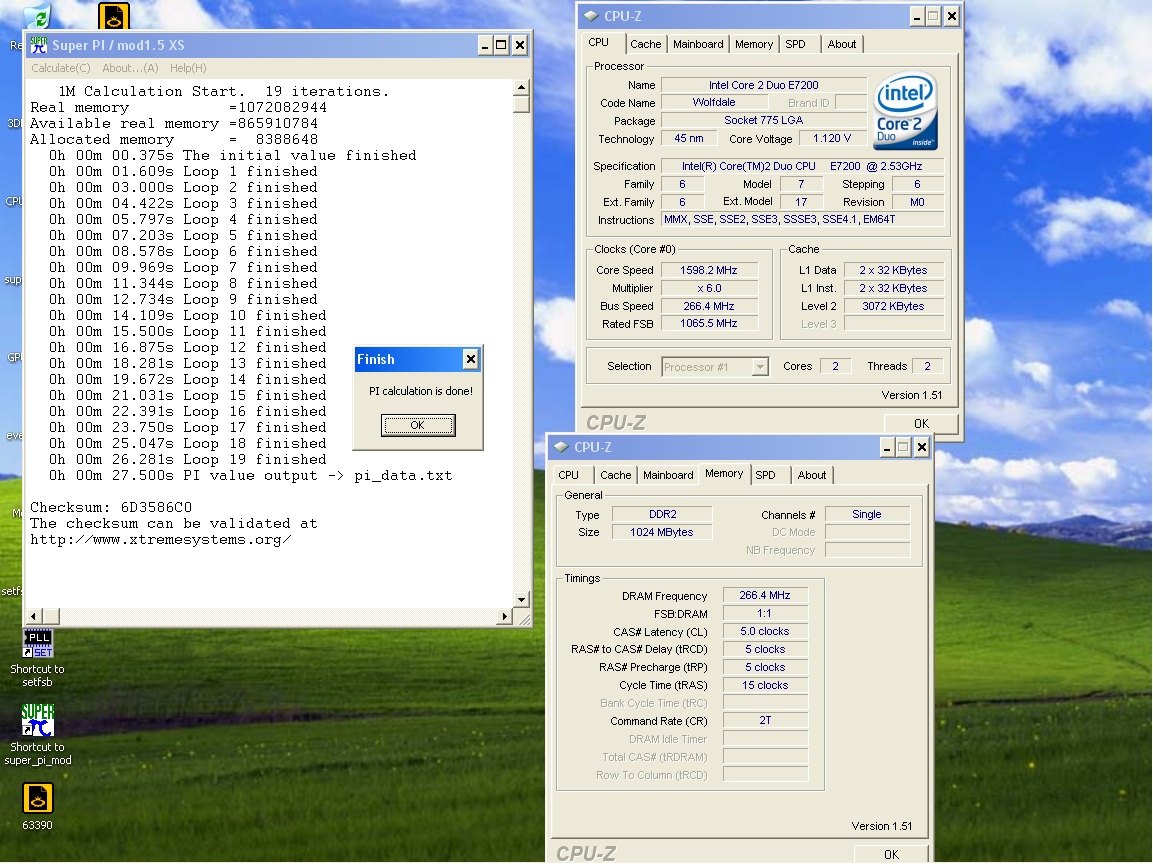Open the Help(H) menu in Super PI
Image resolution: width=1153 pixels, height=864 pixels.
[188, 68]
